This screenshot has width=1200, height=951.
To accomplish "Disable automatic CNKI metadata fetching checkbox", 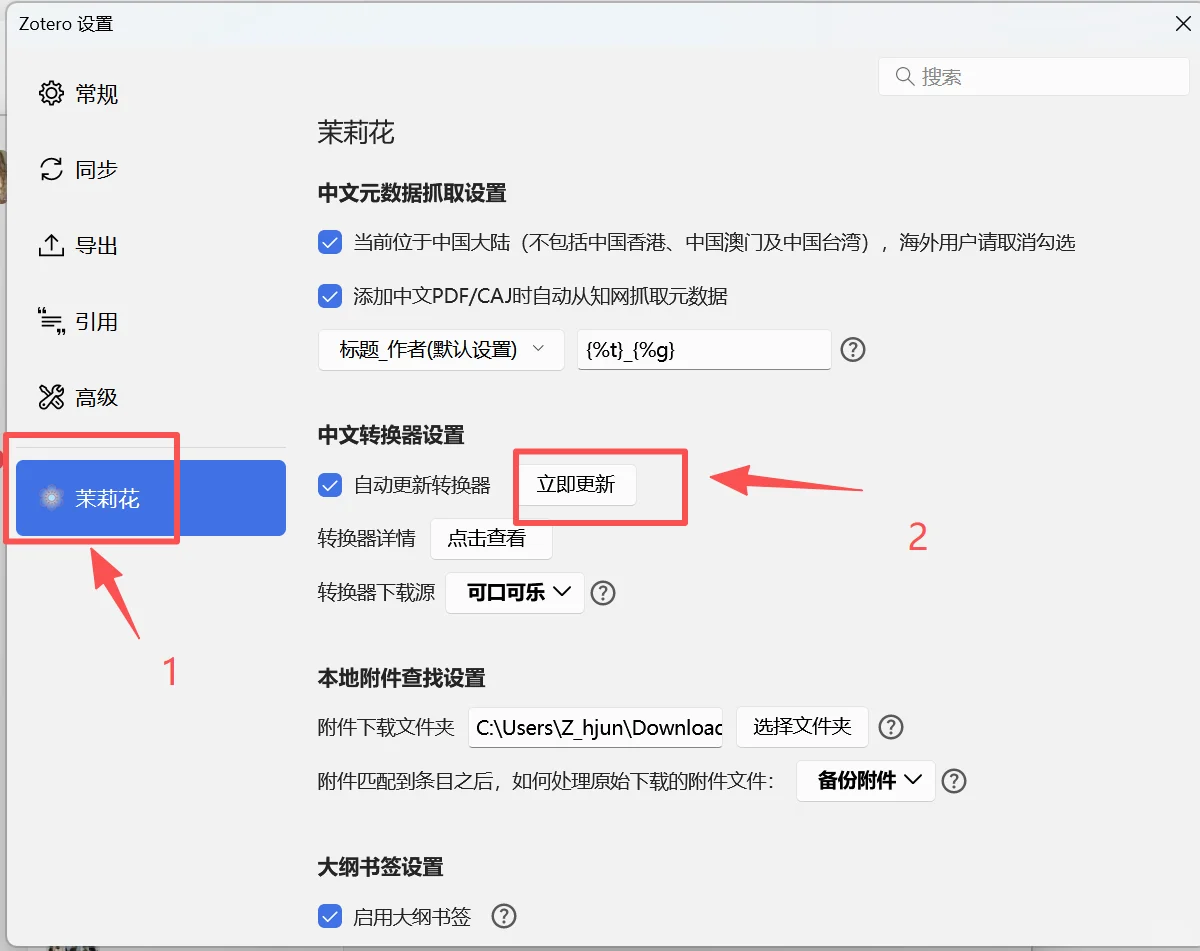I will [330, 296].
